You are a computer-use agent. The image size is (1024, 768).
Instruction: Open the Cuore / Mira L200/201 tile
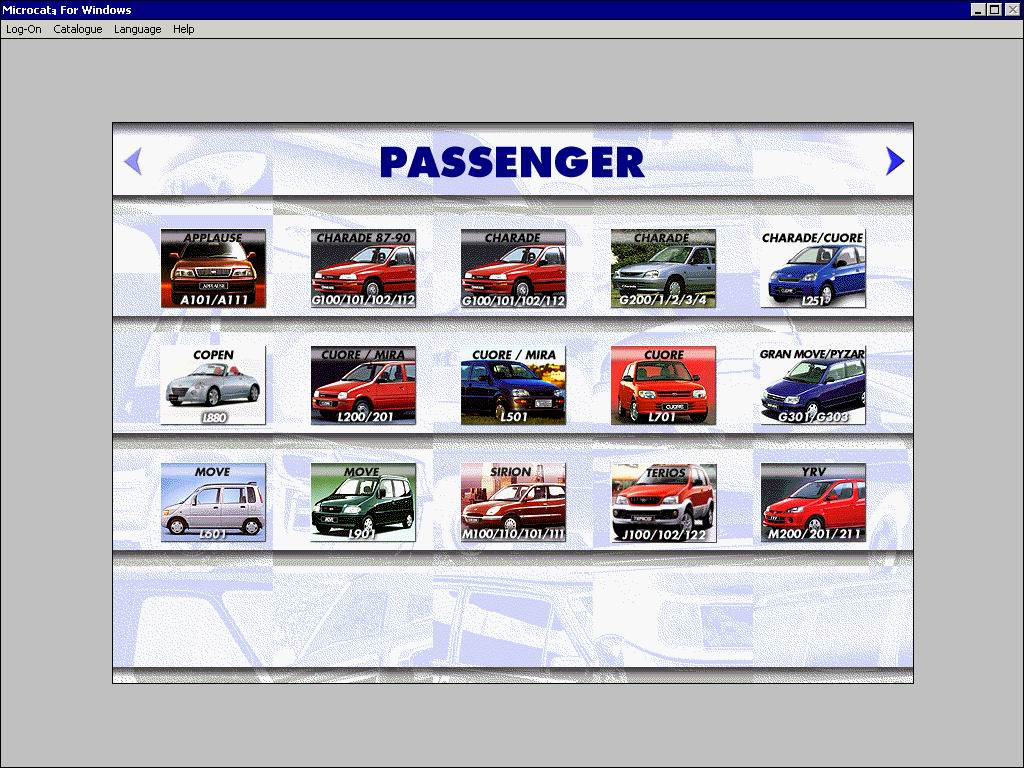click(363, 386)
